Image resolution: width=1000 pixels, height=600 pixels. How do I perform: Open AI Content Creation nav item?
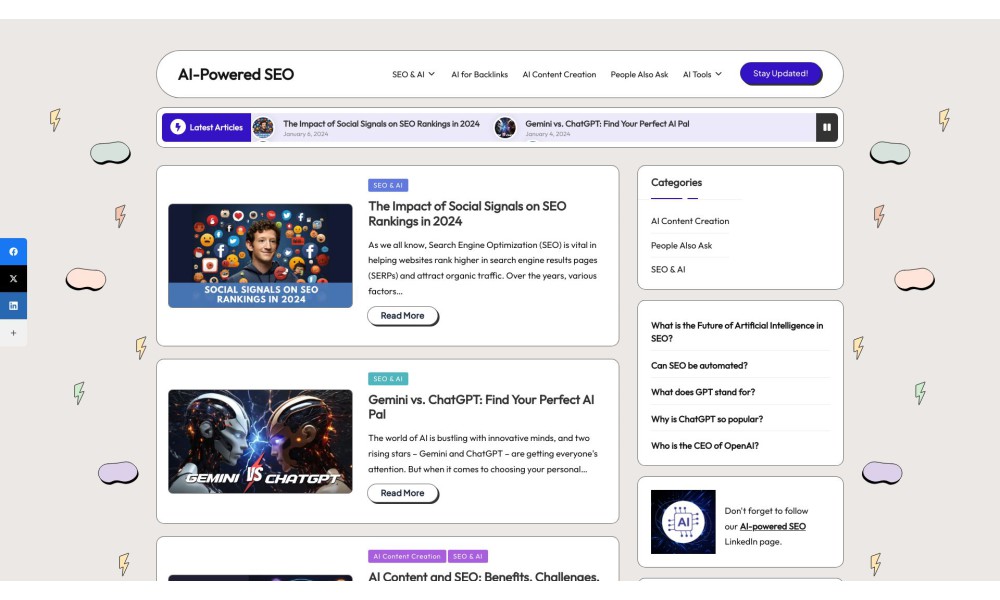pyautogui.click(x=559, y=75)
